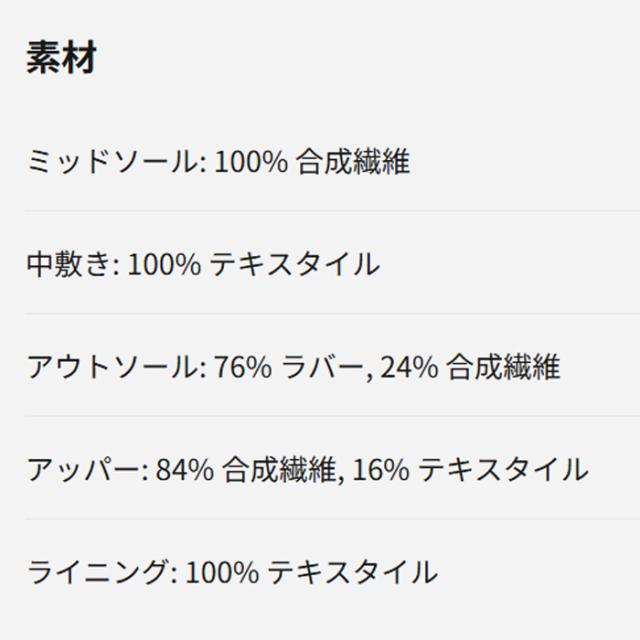Click the 素材 section heading

61,60
